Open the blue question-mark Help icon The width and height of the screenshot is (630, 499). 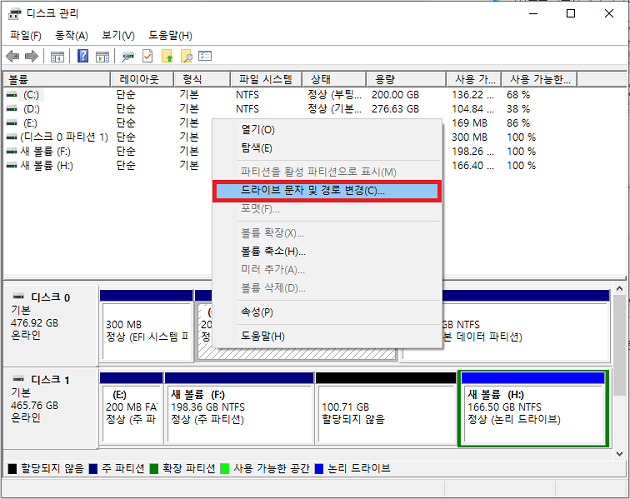(x=83, y=56)
